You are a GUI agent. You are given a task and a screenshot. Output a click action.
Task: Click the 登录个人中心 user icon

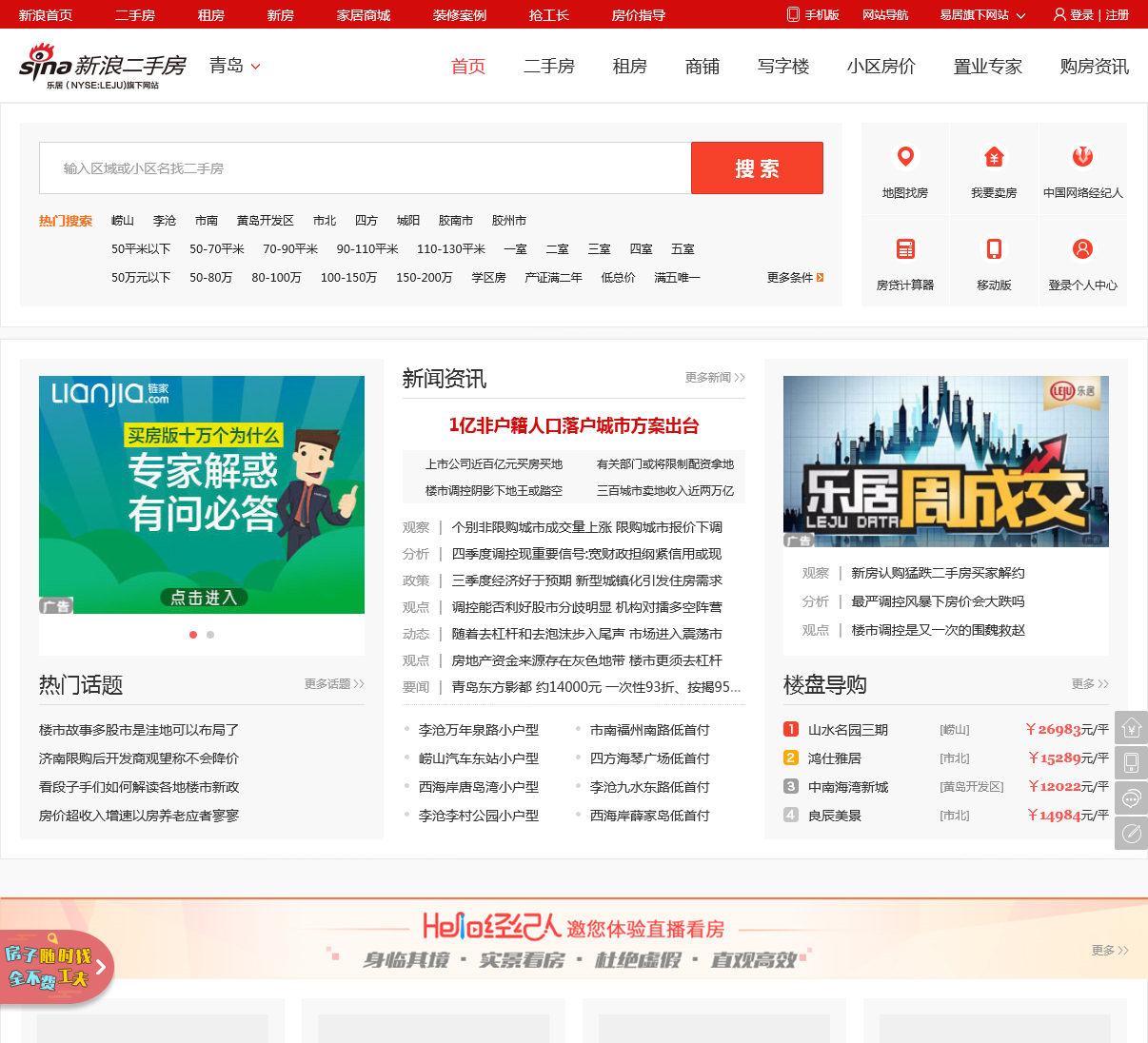[x=1082, y=249]
